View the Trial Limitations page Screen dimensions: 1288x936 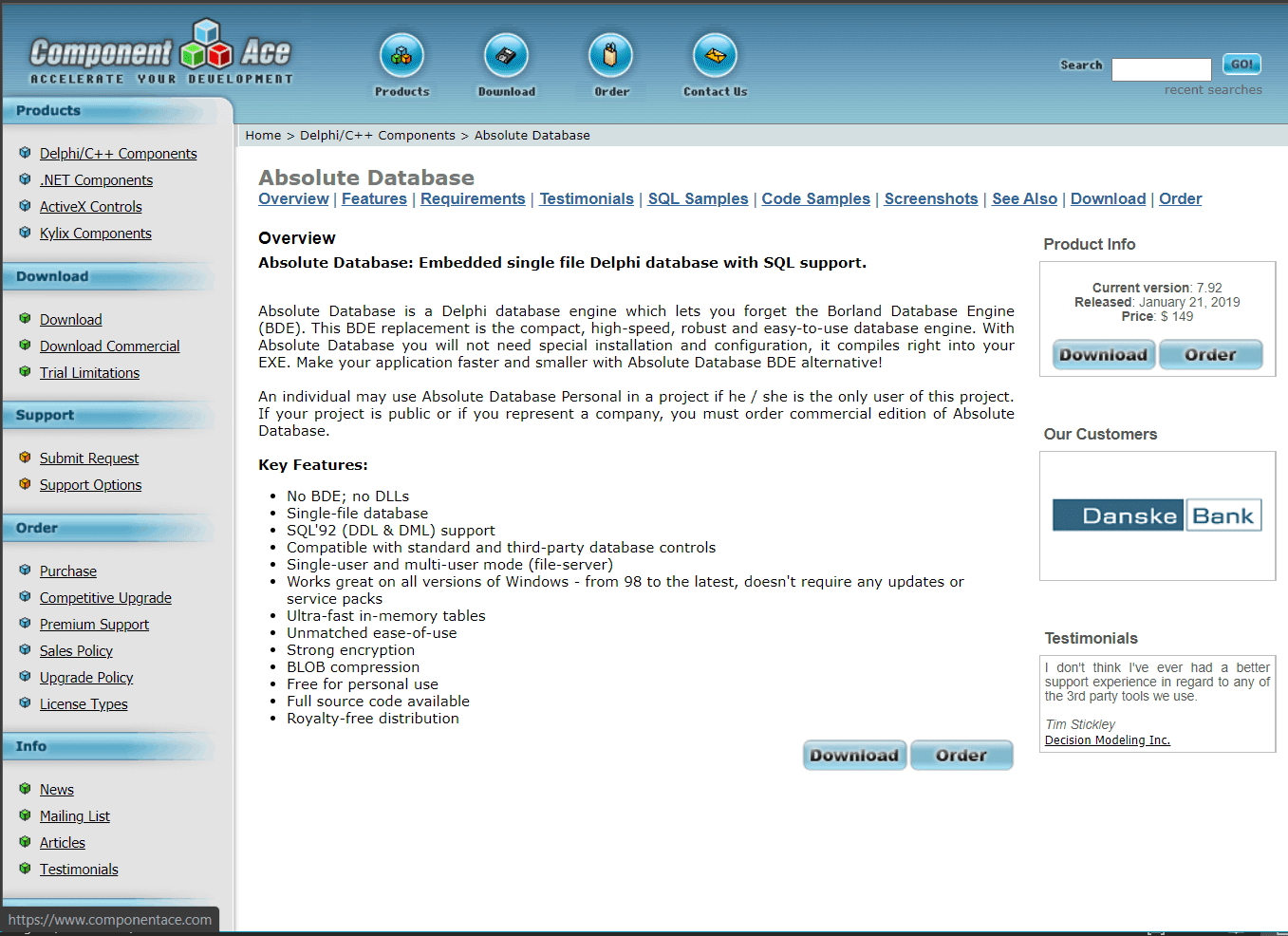89,373
